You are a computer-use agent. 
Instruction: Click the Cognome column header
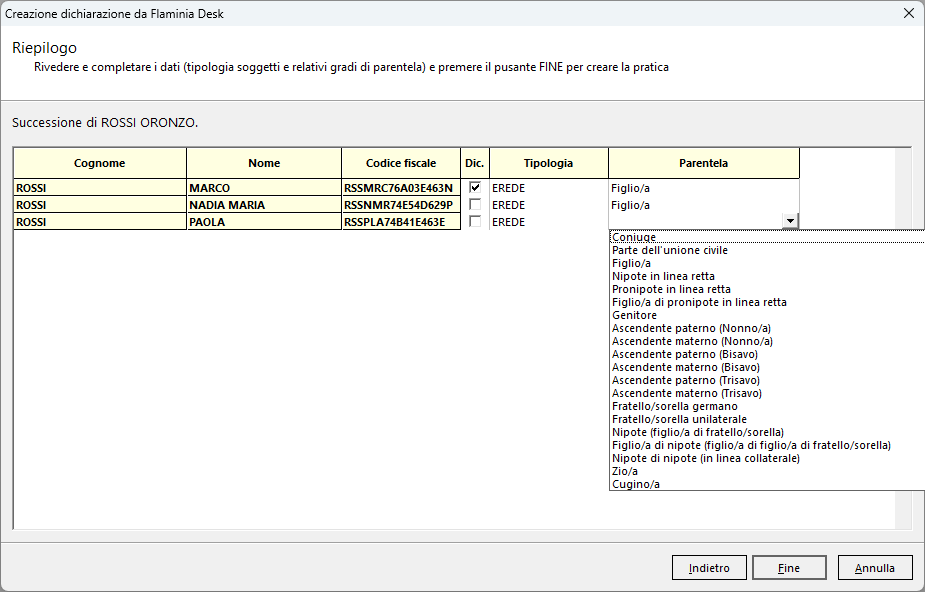[x=100, y=163]
